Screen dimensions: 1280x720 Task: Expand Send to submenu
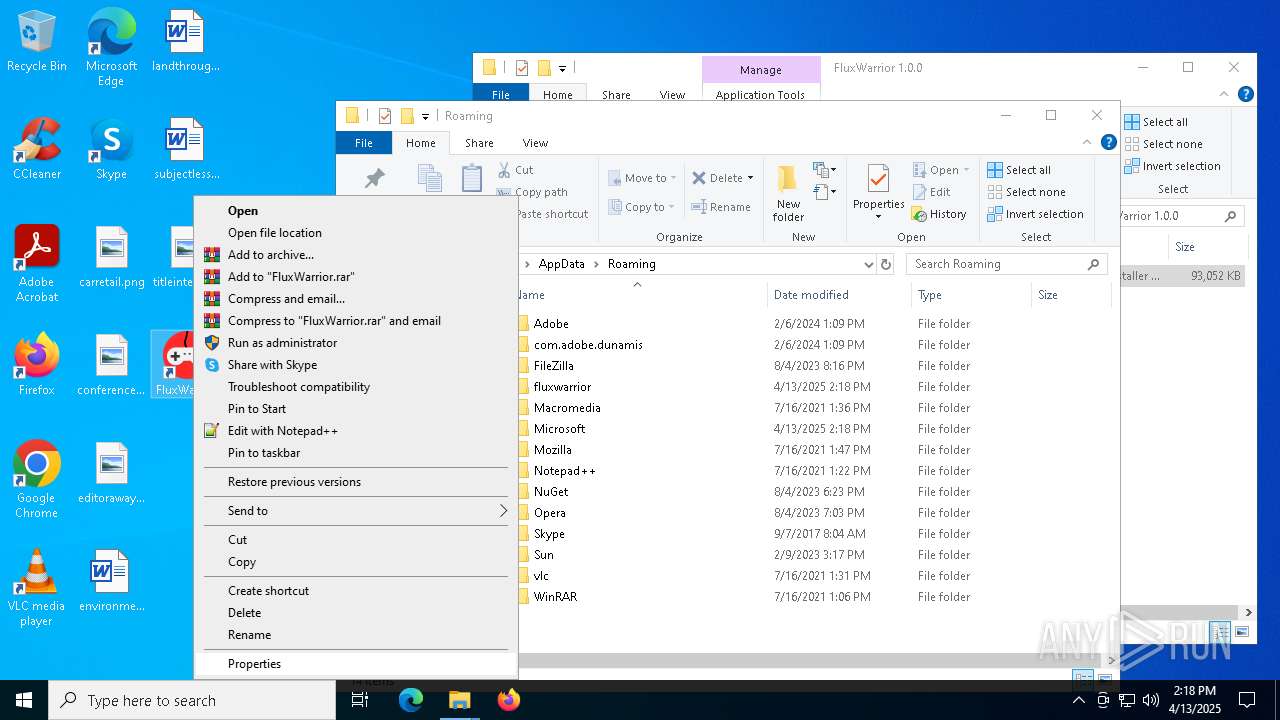(356, 511)
